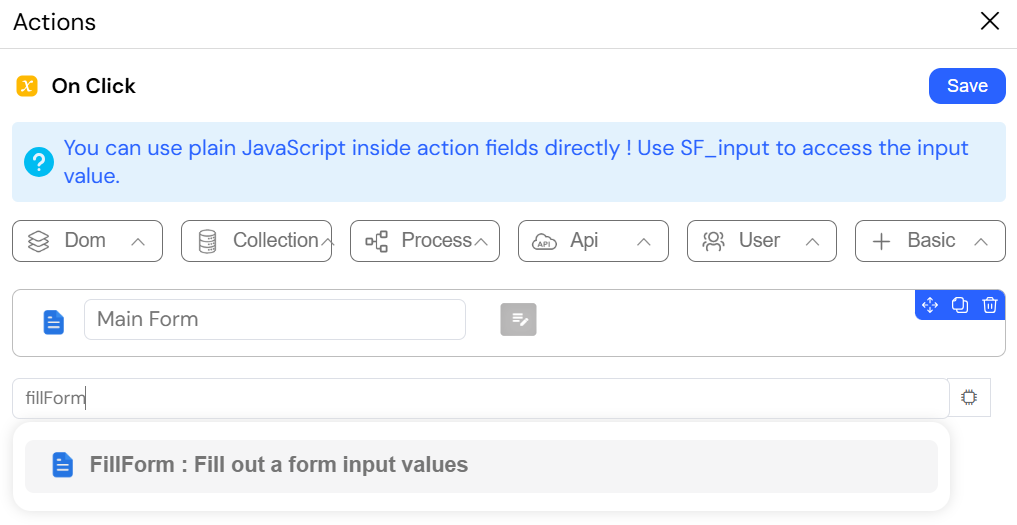This screenshot has width=1017, height=525.
Task: Expand the Dom actions dropdown
Action: [x=88, y=241]
